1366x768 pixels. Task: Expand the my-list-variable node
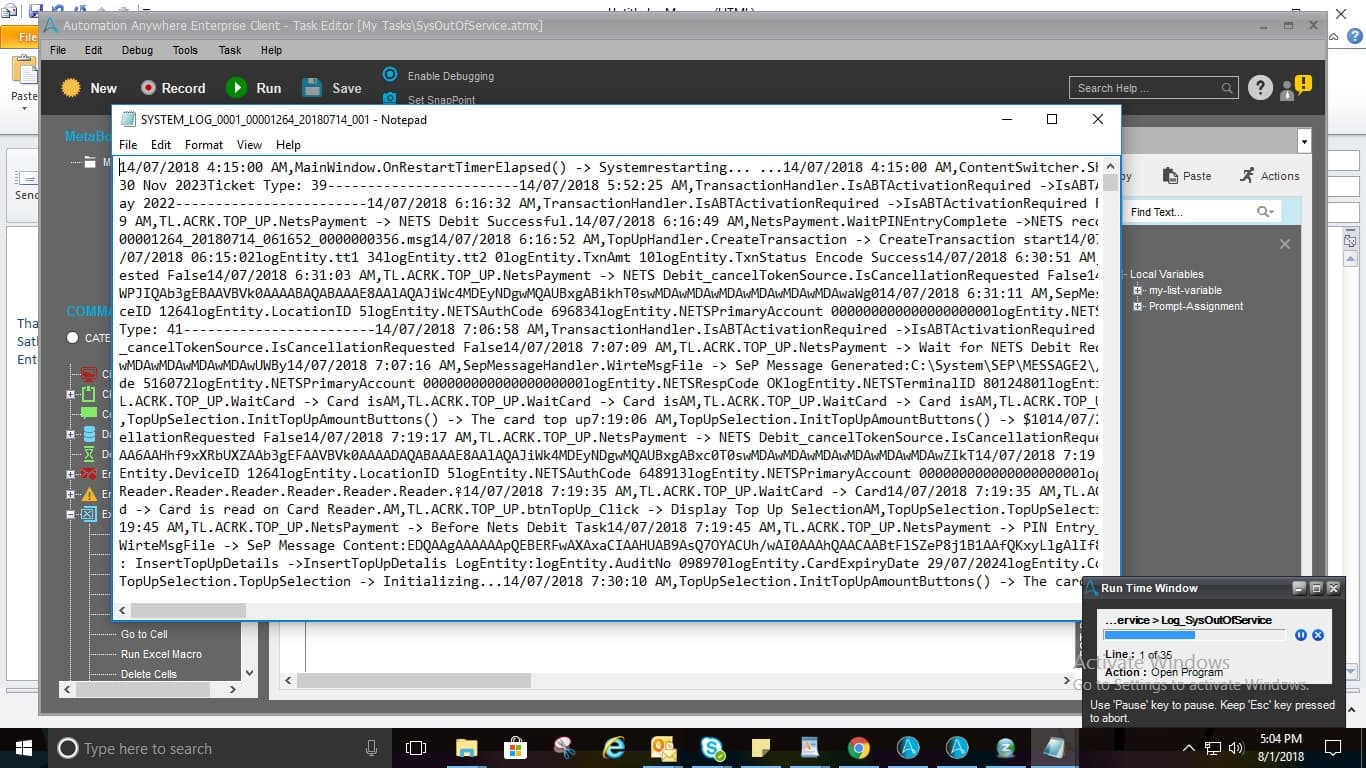[x=1138, y=290]
